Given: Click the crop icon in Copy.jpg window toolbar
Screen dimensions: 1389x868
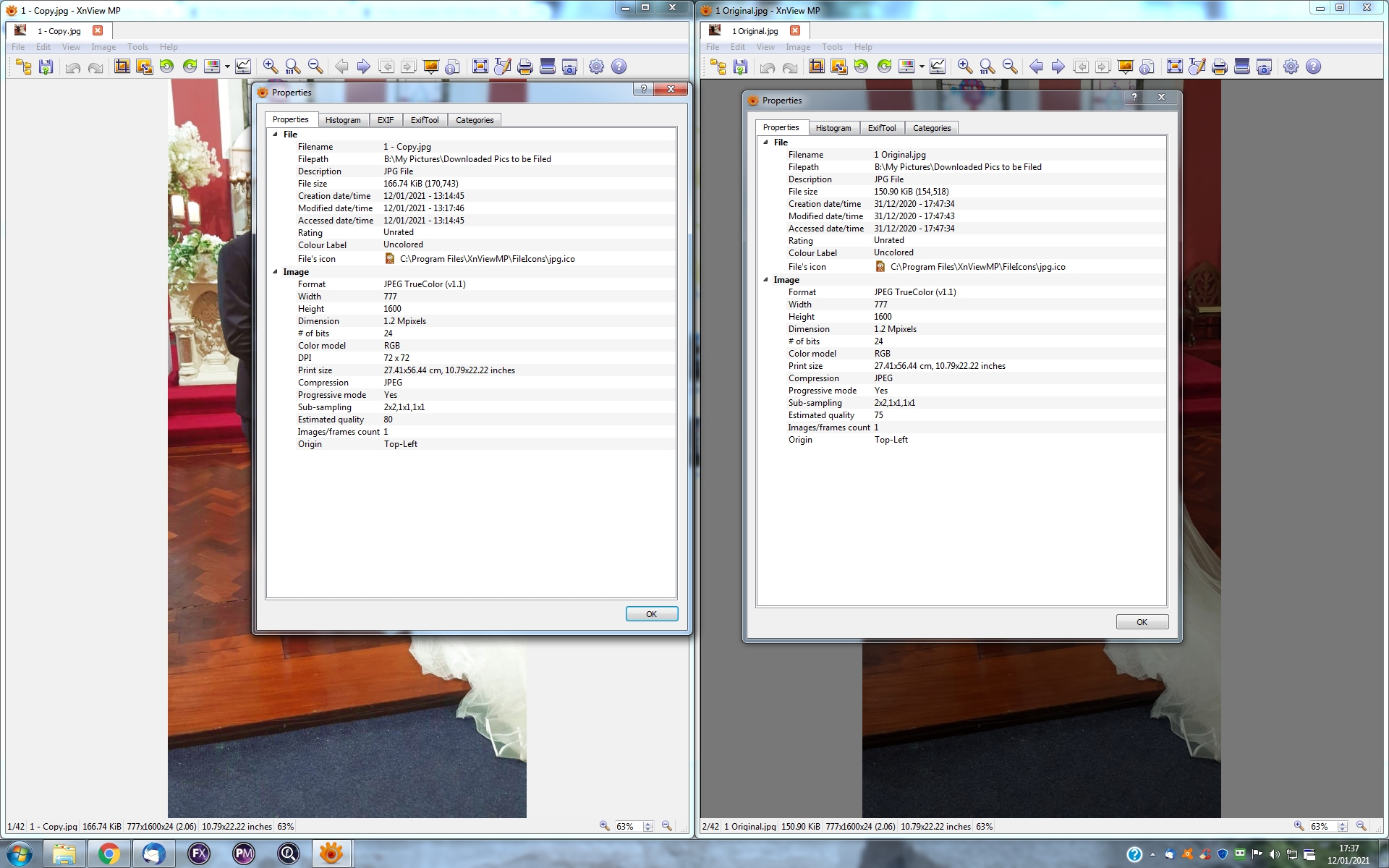Looking at the screenshot, I should click(x=122, y=67).
